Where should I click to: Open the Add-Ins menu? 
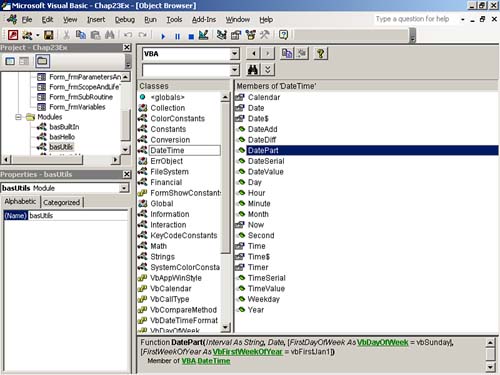point(204,20)
